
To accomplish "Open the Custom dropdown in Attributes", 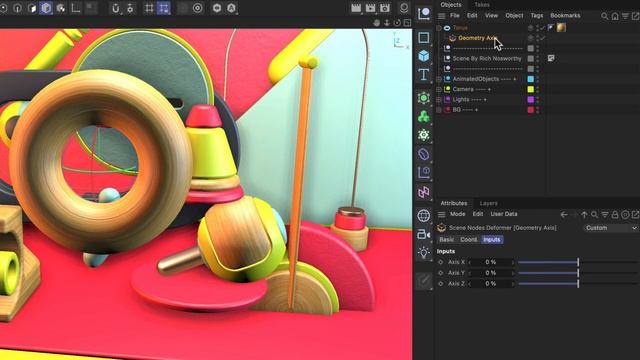I will click(x=610, y=228).
